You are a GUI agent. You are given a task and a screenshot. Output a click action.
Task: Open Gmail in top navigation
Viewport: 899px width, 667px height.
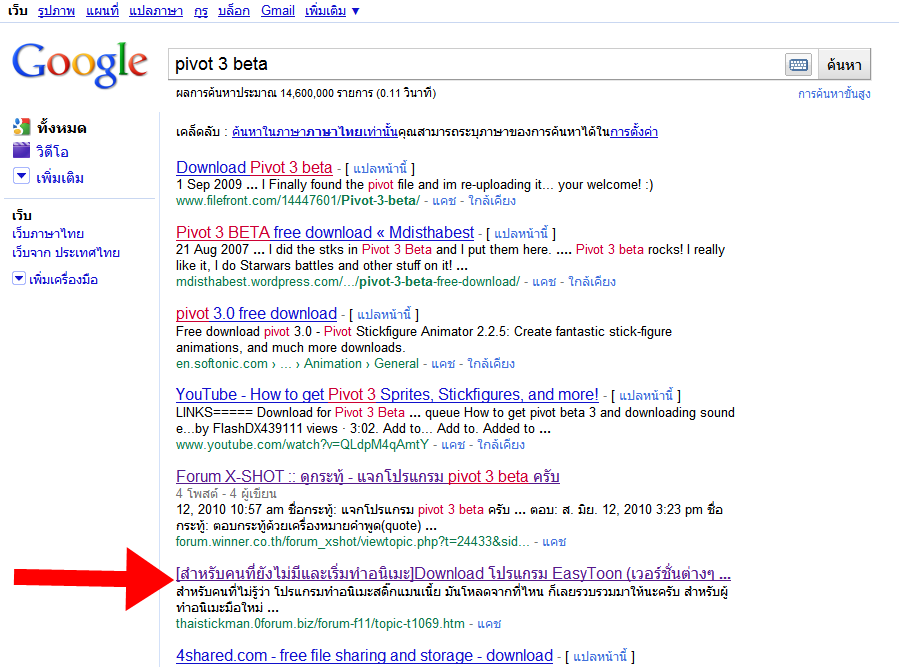[277, 11]
